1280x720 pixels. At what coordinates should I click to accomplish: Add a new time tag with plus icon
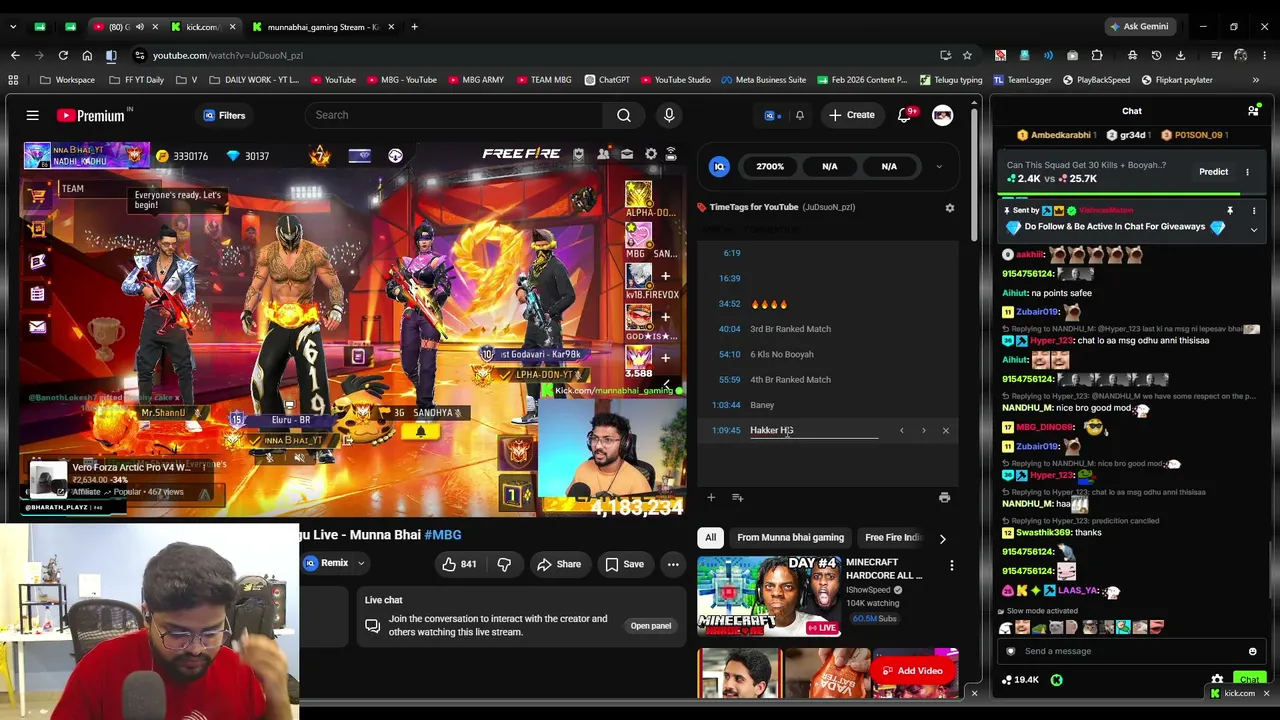(x=711, y=497)
